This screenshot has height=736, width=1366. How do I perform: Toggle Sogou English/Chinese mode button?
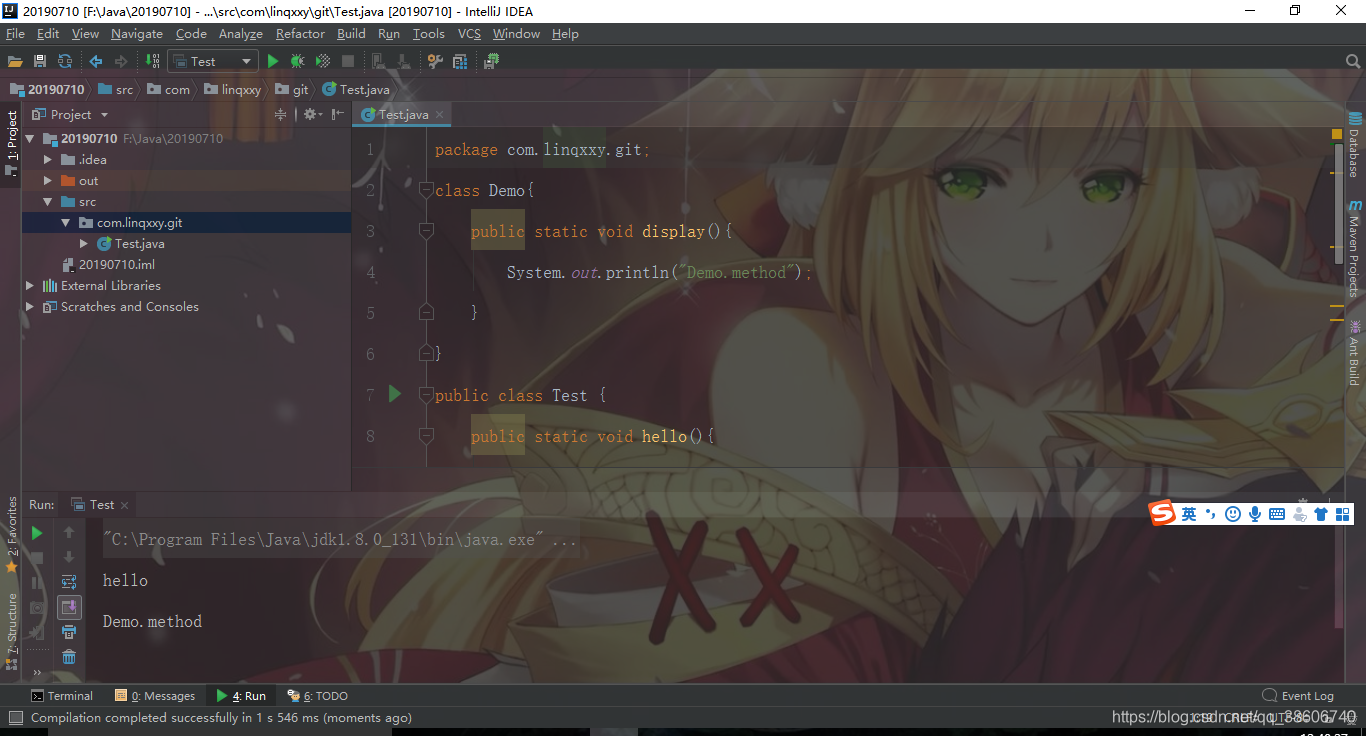point(1189,513)
